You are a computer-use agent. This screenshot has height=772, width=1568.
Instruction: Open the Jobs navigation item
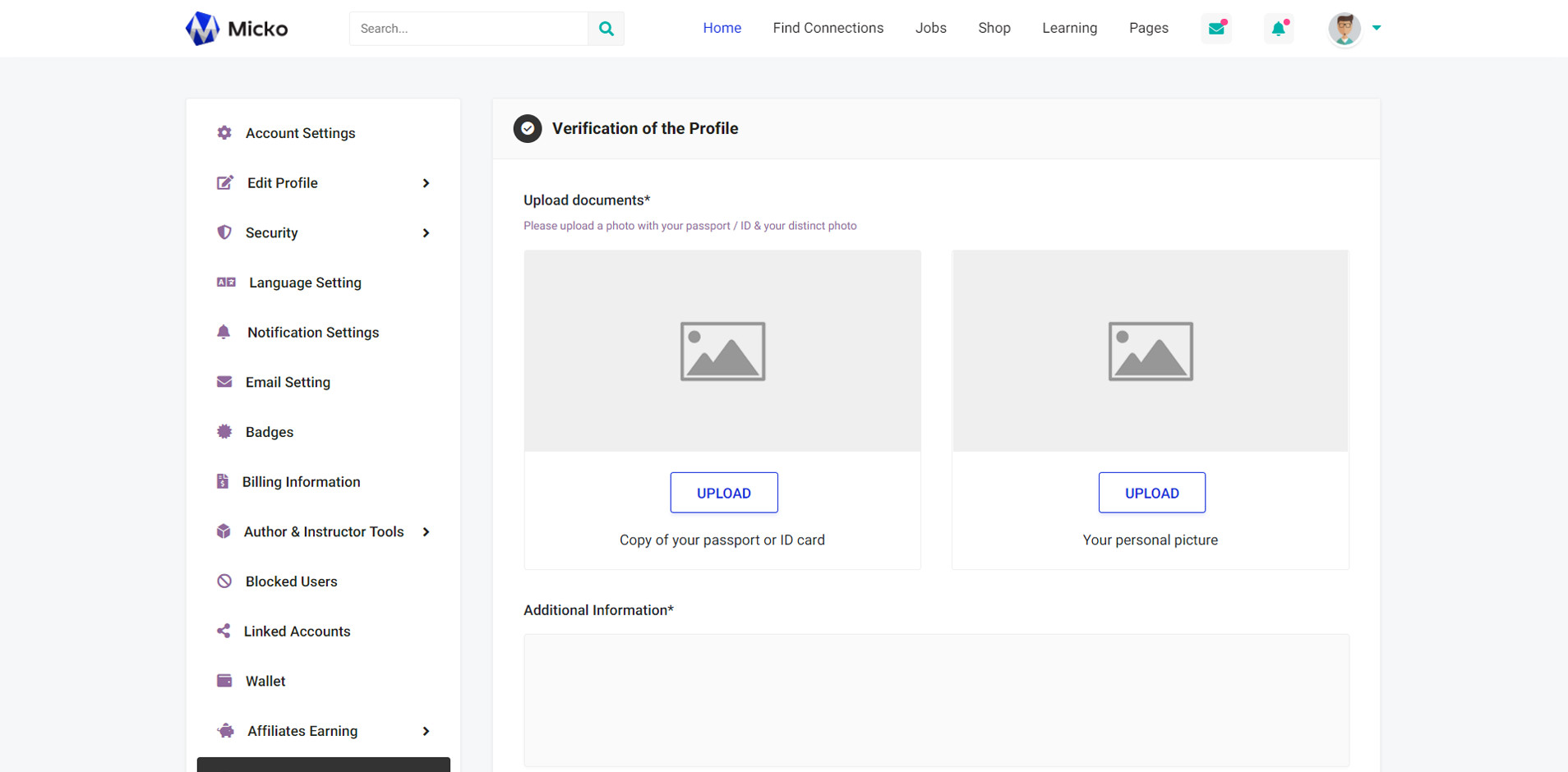930,28
